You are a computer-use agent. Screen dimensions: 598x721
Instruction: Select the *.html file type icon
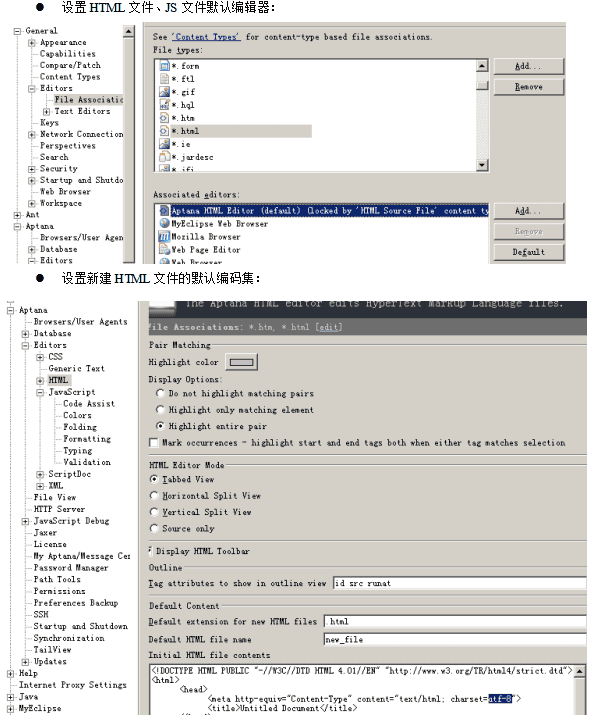coord(164,131)
